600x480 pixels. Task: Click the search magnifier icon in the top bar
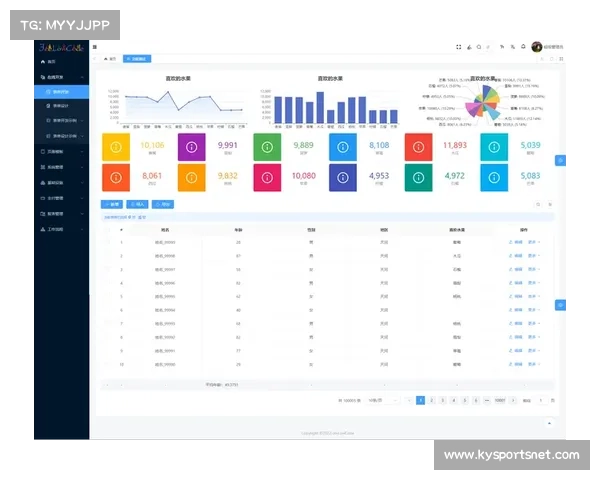479,46
